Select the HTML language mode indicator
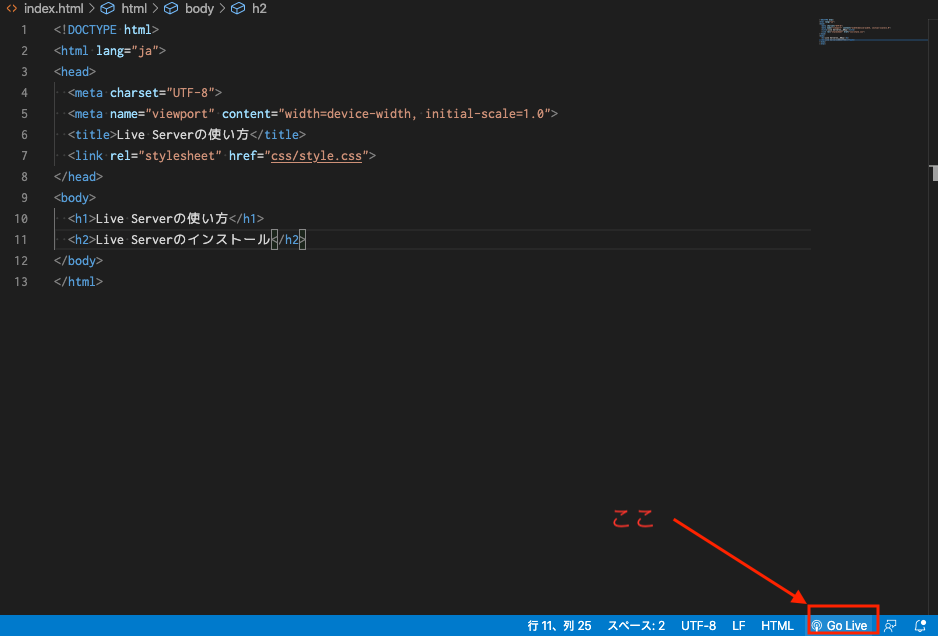The image size is (938, 636). coord(777,625)
